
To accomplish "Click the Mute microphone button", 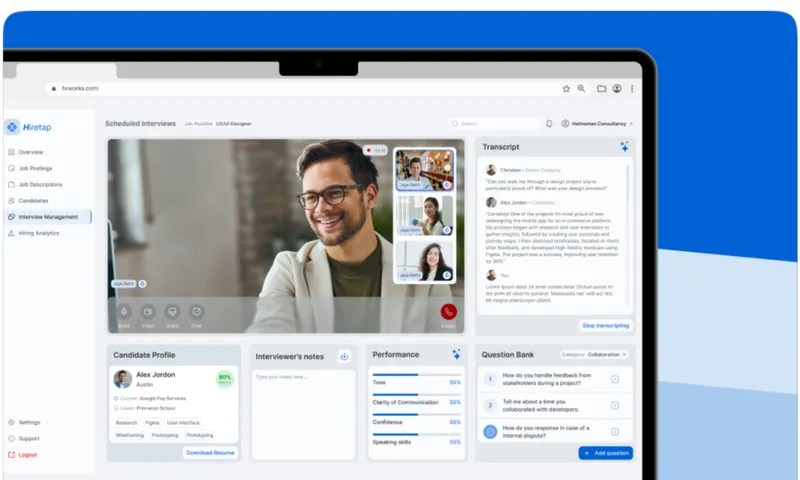I will pyautogui.click(x=124, y=312).
